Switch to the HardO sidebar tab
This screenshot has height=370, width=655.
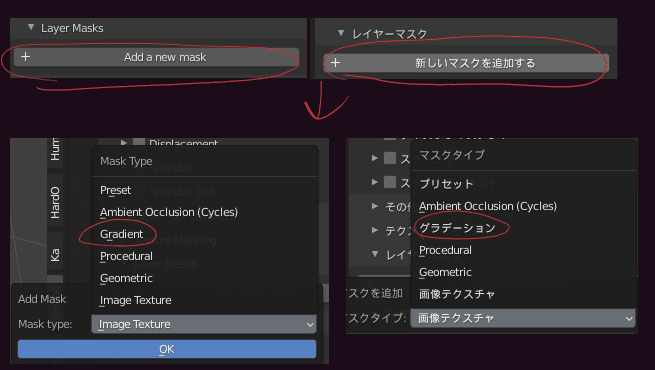(55, 203)
